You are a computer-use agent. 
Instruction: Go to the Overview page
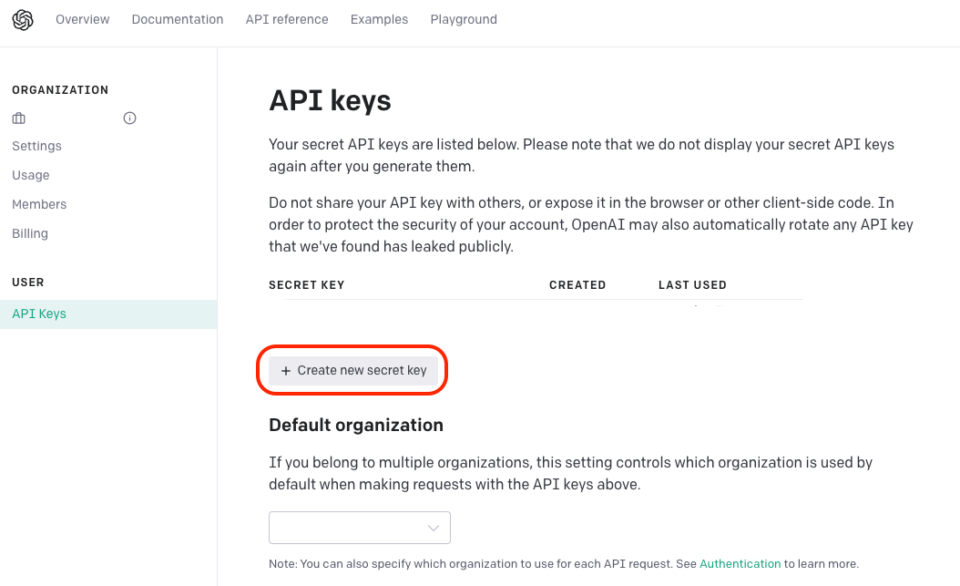pos(82,19)
